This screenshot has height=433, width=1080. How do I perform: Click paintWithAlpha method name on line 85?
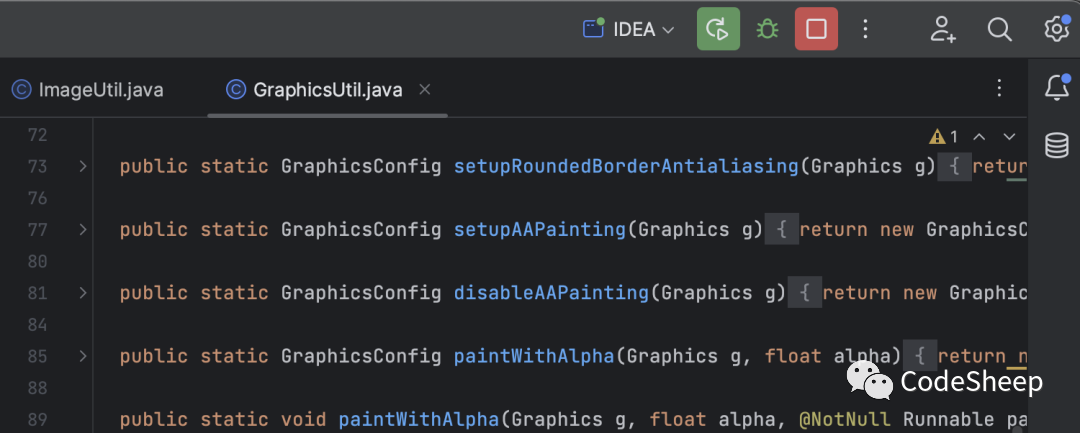coord(534,356)
